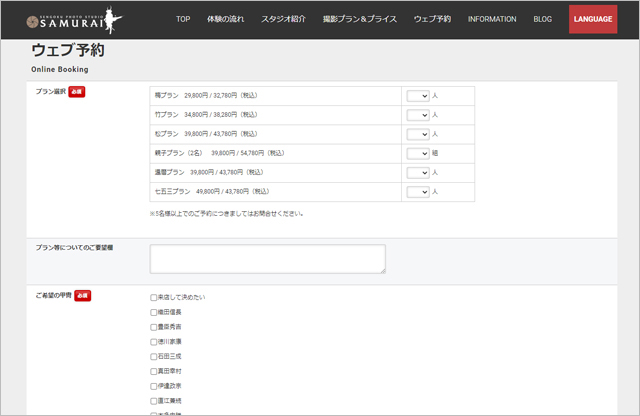The width and height of the screenshot is (640, 416).
Task: Click the 竹プラン 34,800円 price text
Action: tap(206, 115)
